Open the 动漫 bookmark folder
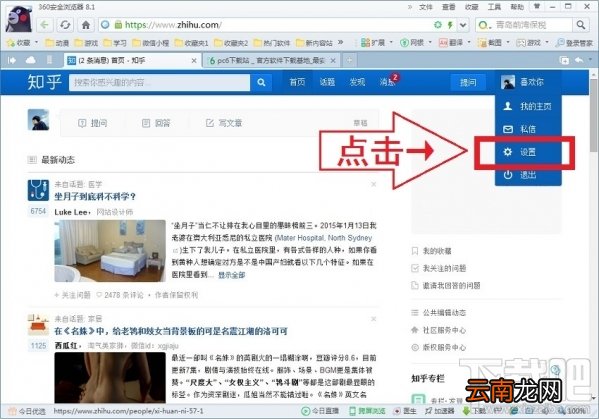The width and height of the screenshot is (599, 419). click(x=57, y=43)
